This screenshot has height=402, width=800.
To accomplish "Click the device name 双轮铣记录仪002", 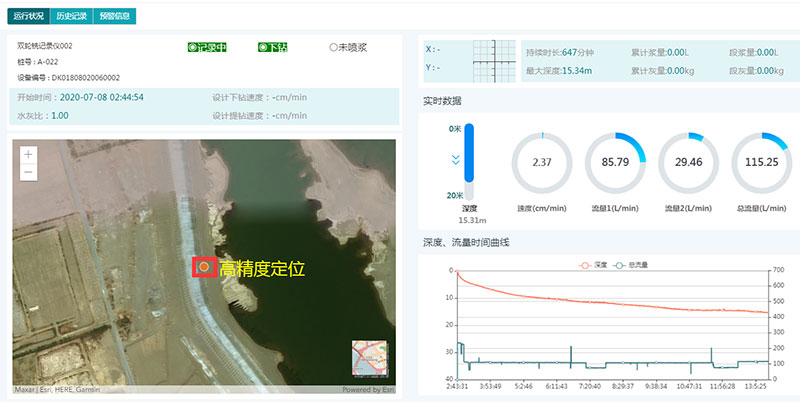I will pos(44,46).
